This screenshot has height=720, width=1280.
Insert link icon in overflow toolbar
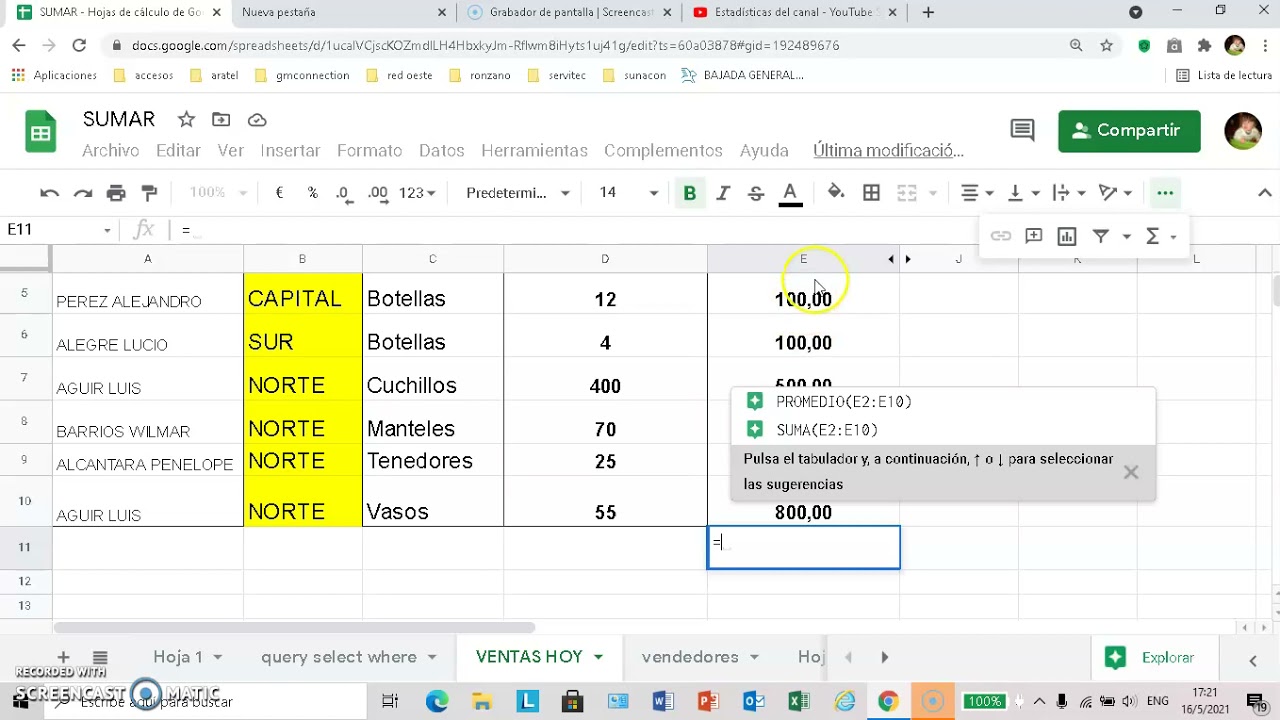point(1000,237)
